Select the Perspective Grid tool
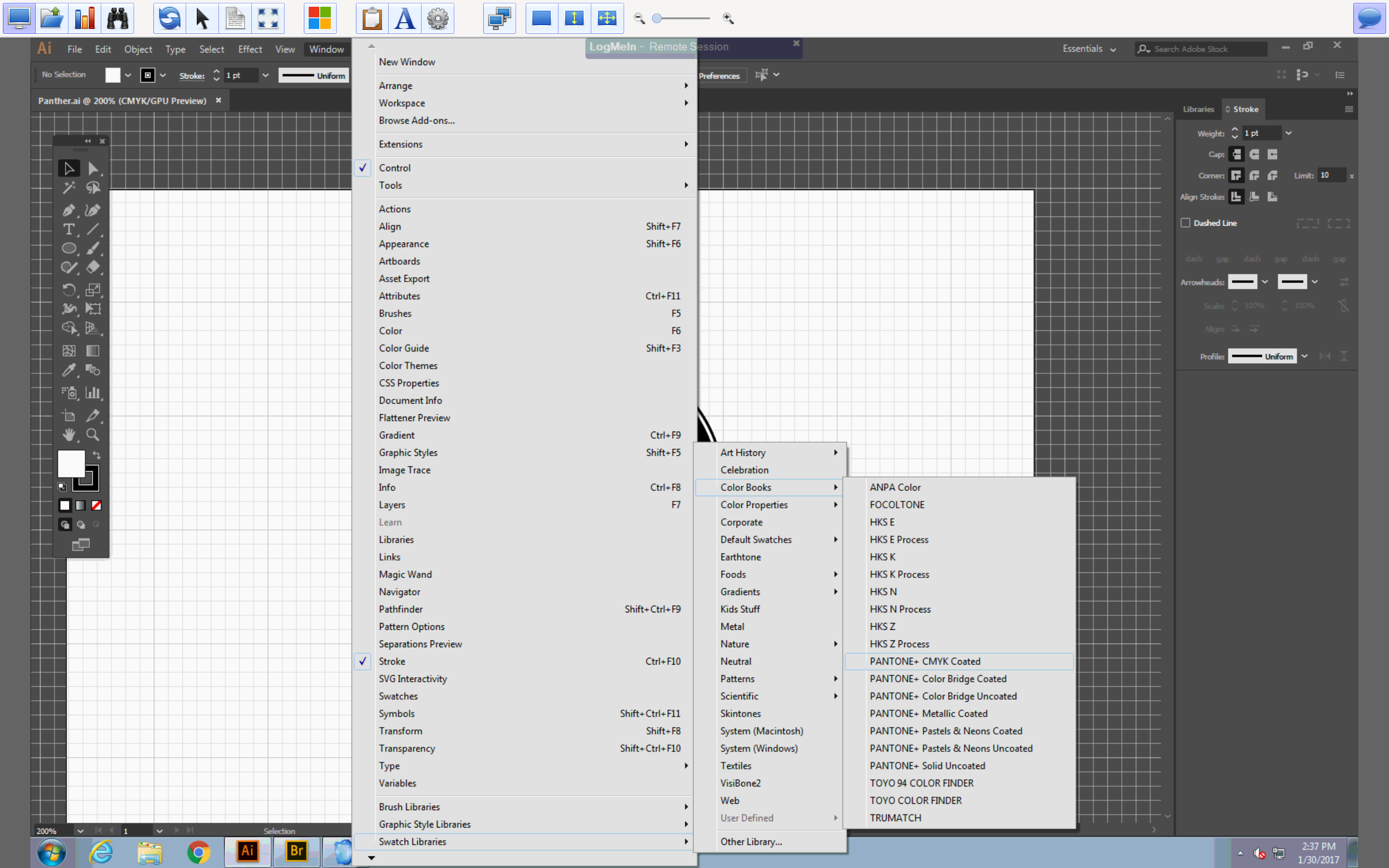1389x868 pixels. 93,328
